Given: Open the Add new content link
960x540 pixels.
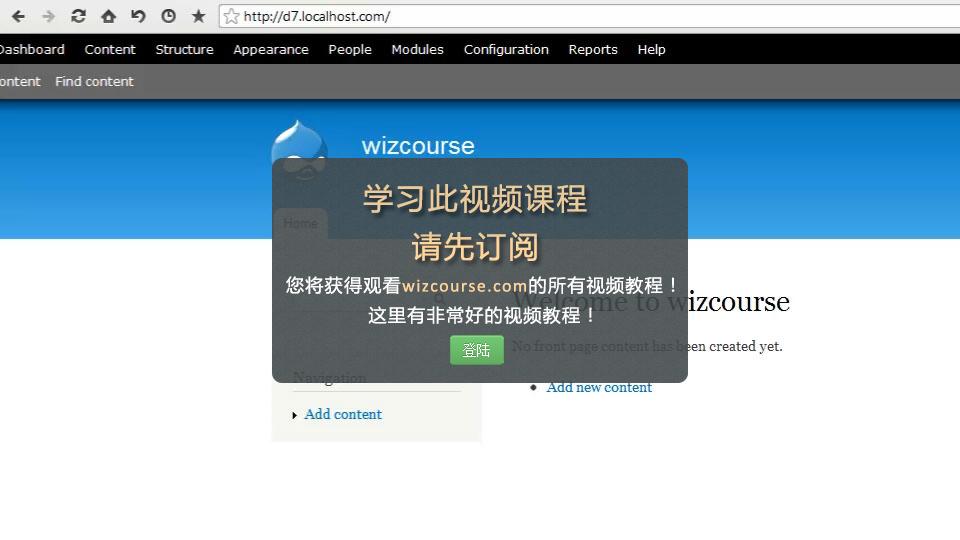Looking at the screenshot, I should 599,387.
